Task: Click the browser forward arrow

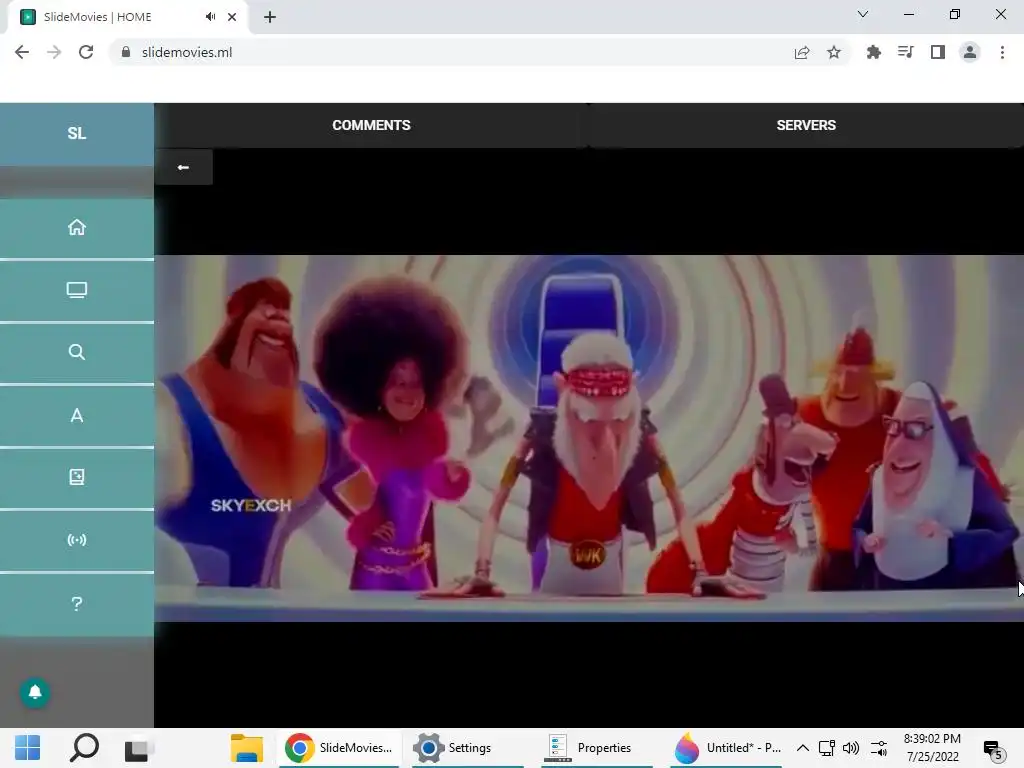Action: 54,52
